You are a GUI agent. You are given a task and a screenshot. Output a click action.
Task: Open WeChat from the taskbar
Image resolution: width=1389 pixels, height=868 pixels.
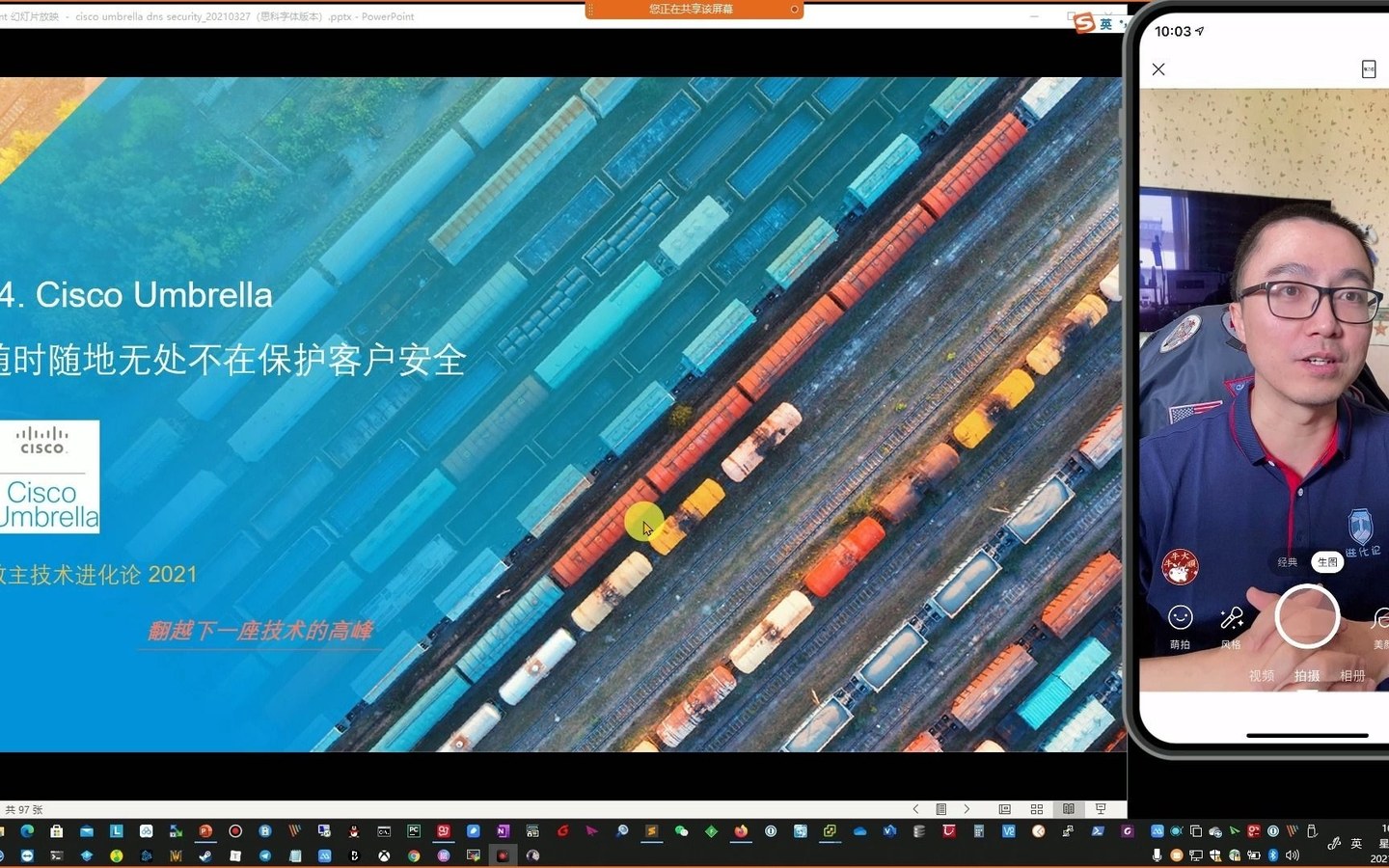coord(681,830)
